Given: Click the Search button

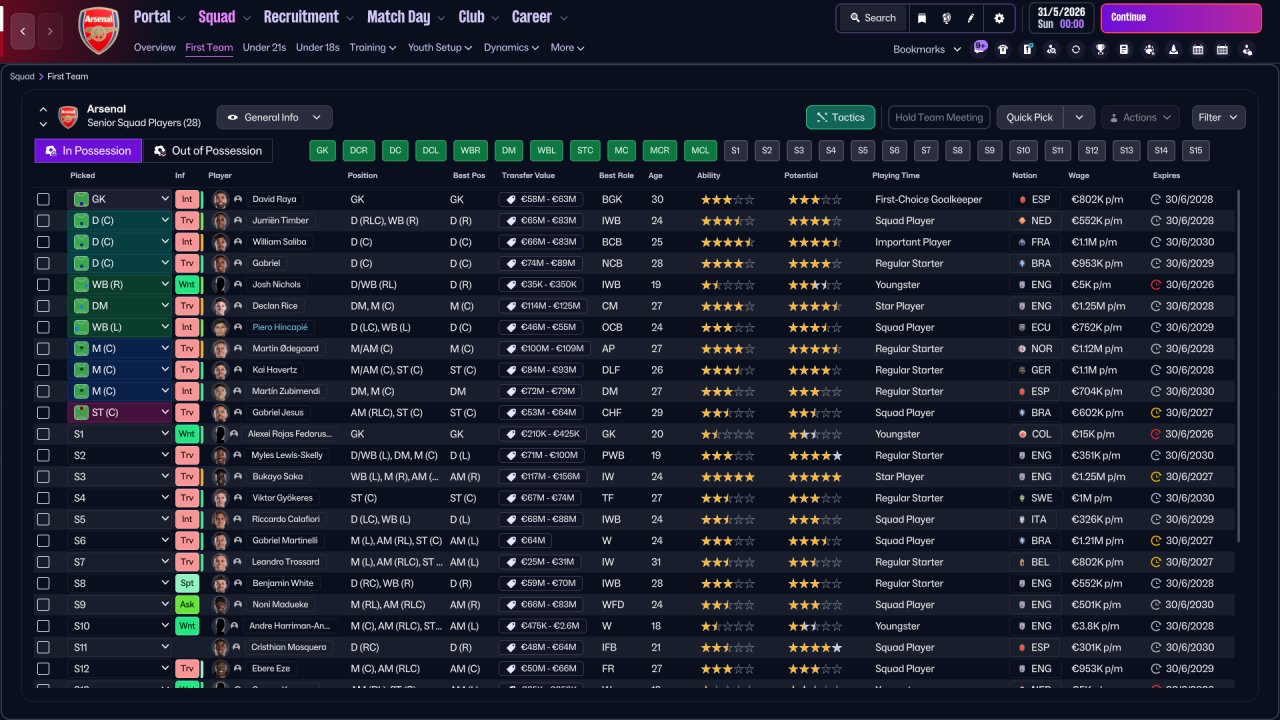Looking at the screenshot, I should pos(873,18).
